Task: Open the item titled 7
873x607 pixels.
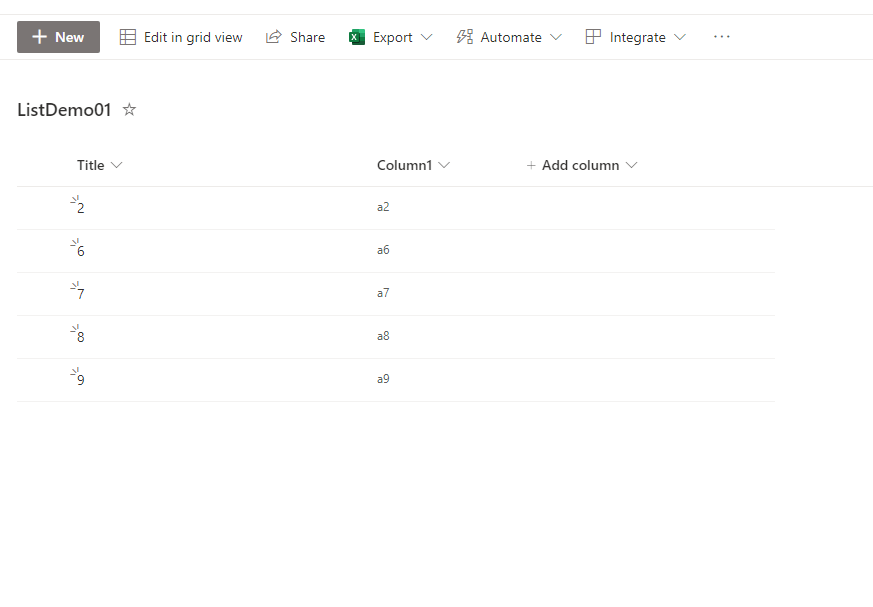Action: coord(81,294)
